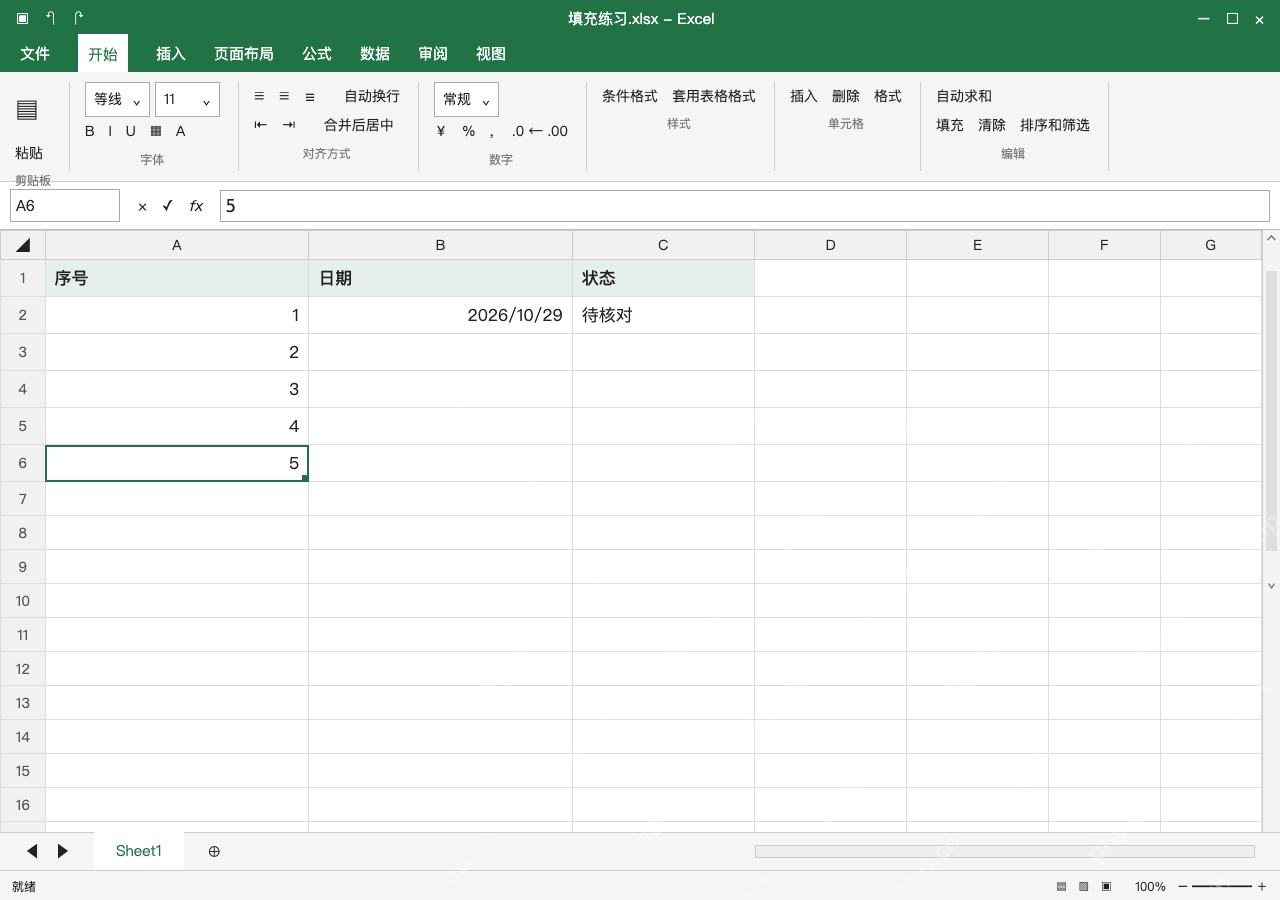Image resolution: width=1280 pixels, height=900 pixels.
Task: Toggle 自动换行 wrap text
Action: 372,96
